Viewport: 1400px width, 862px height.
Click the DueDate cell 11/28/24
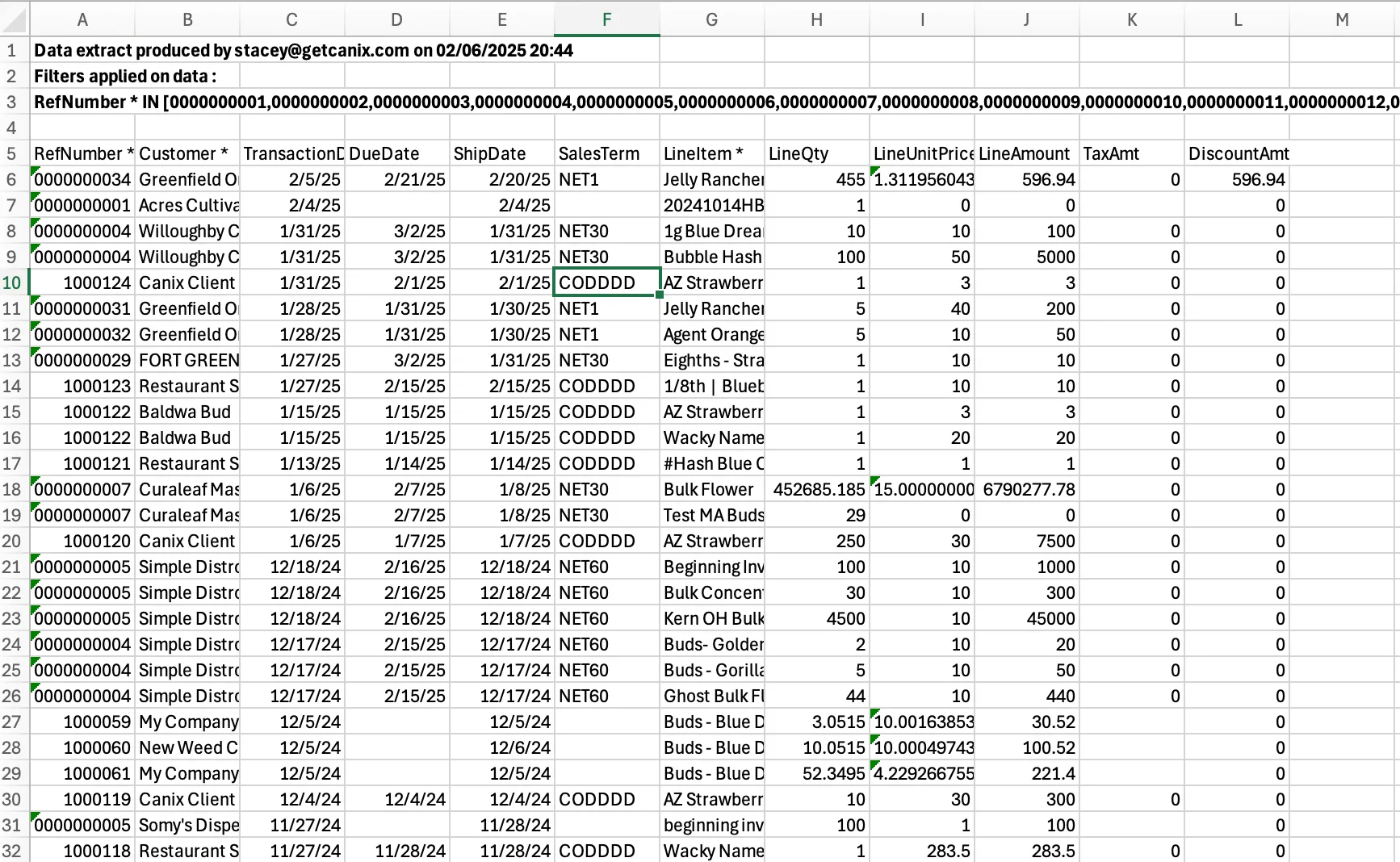coord(397,851)
